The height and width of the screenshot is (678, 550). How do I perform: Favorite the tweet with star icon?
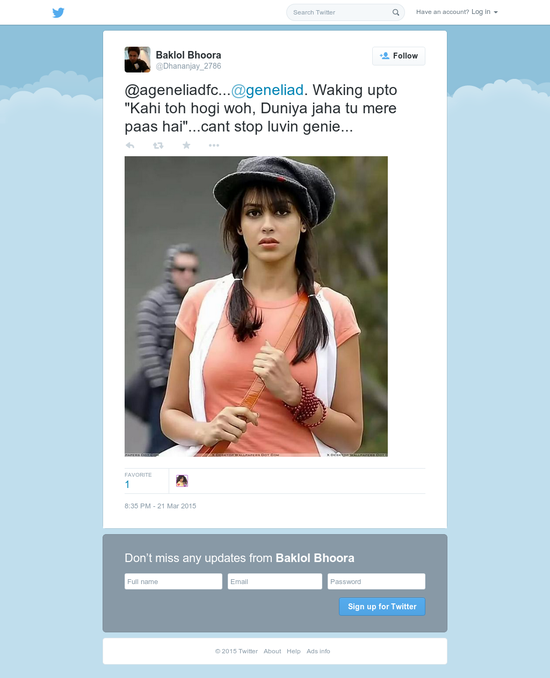pyautogui.click(x=186, y=145)
